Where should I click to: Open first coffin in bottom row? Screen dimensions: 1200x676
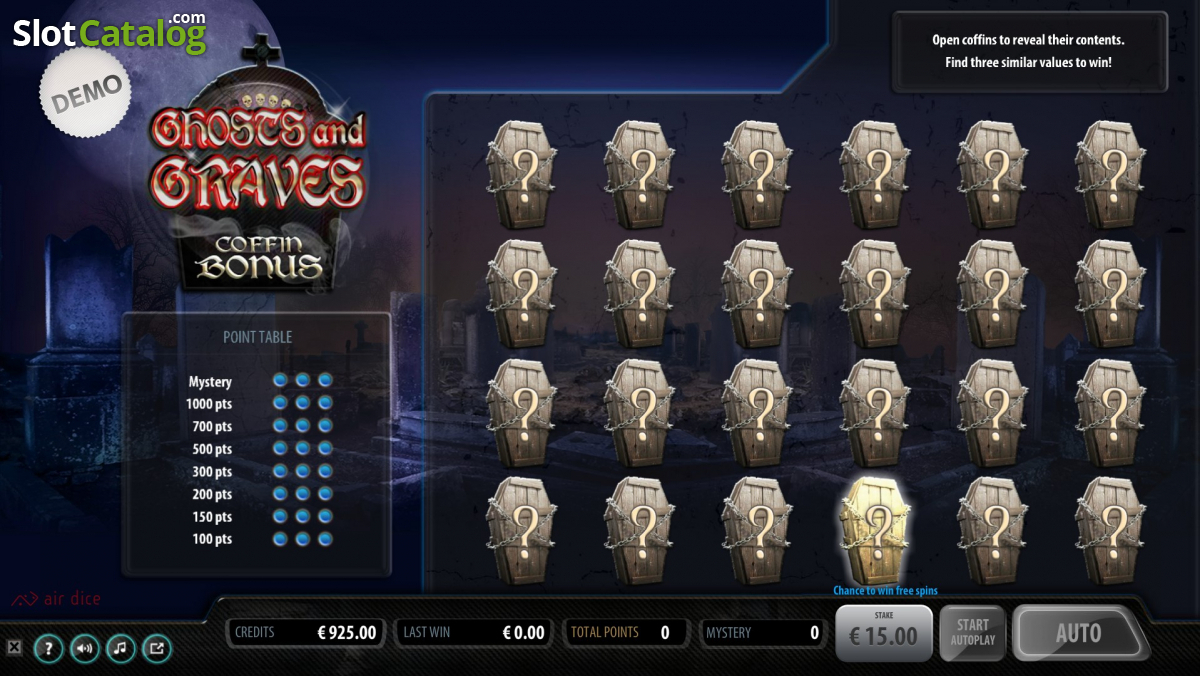point(521,530)
